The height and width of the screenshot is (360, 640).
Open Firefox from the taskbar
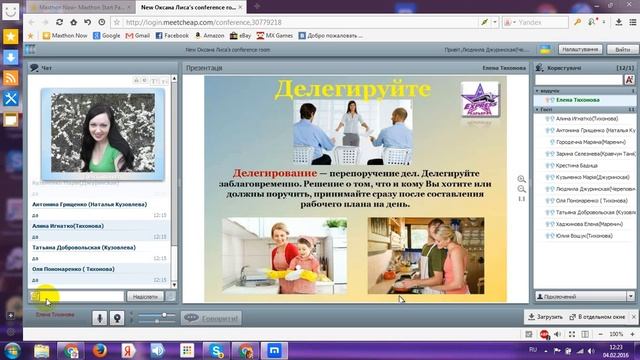point(99,351)
